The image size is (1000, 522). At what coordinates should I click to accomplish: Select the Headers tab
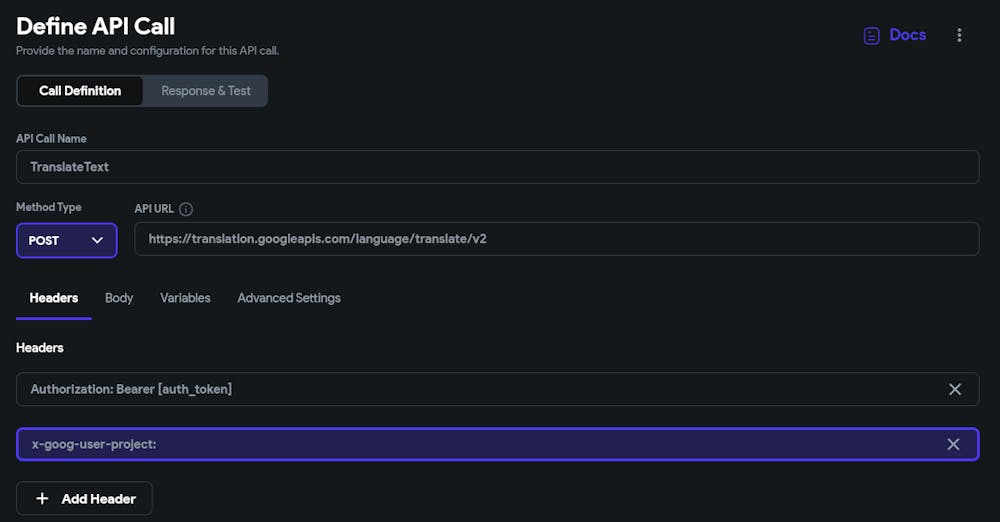click(x=54, y=298)
